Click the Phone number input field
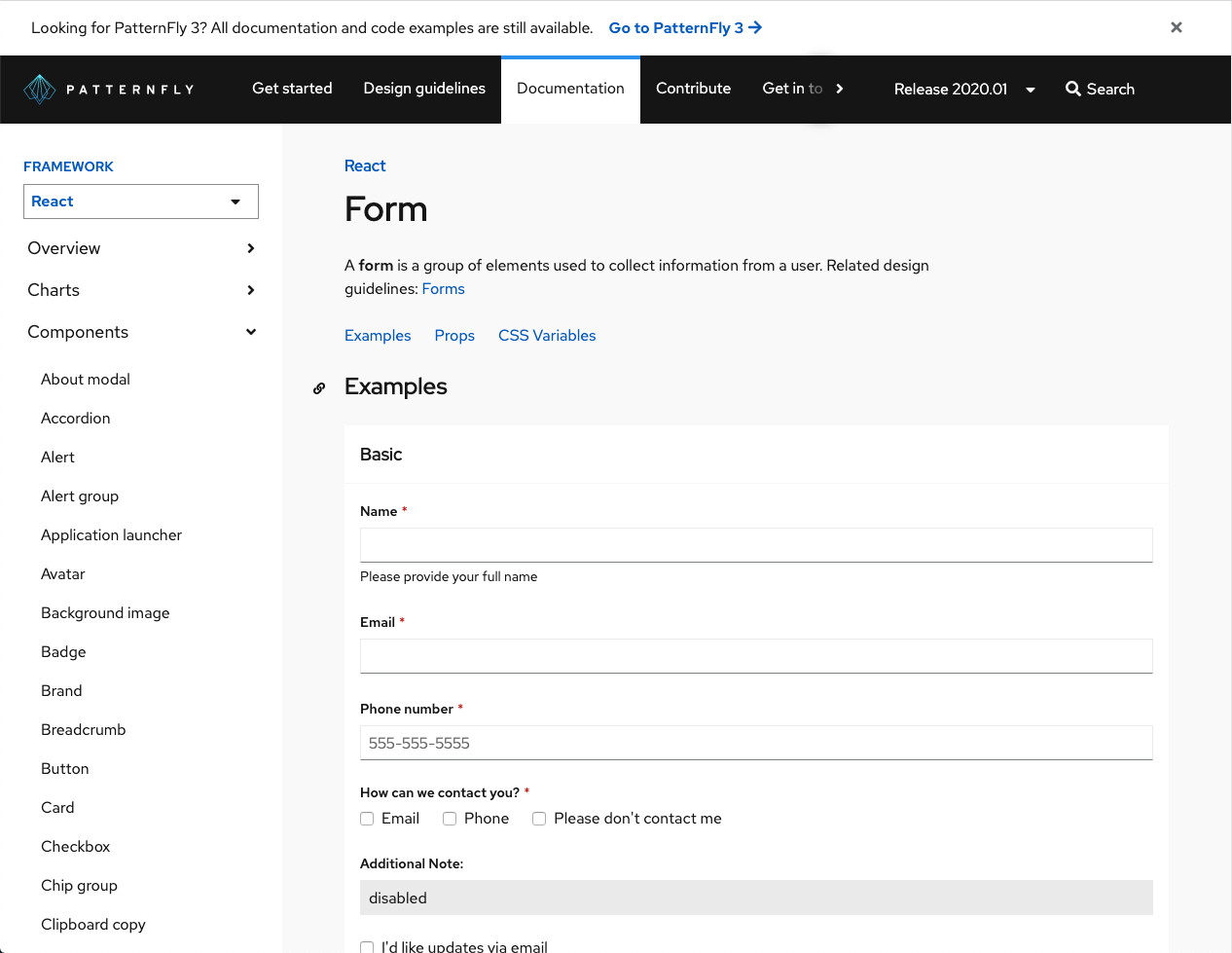 tap(756, 743)
